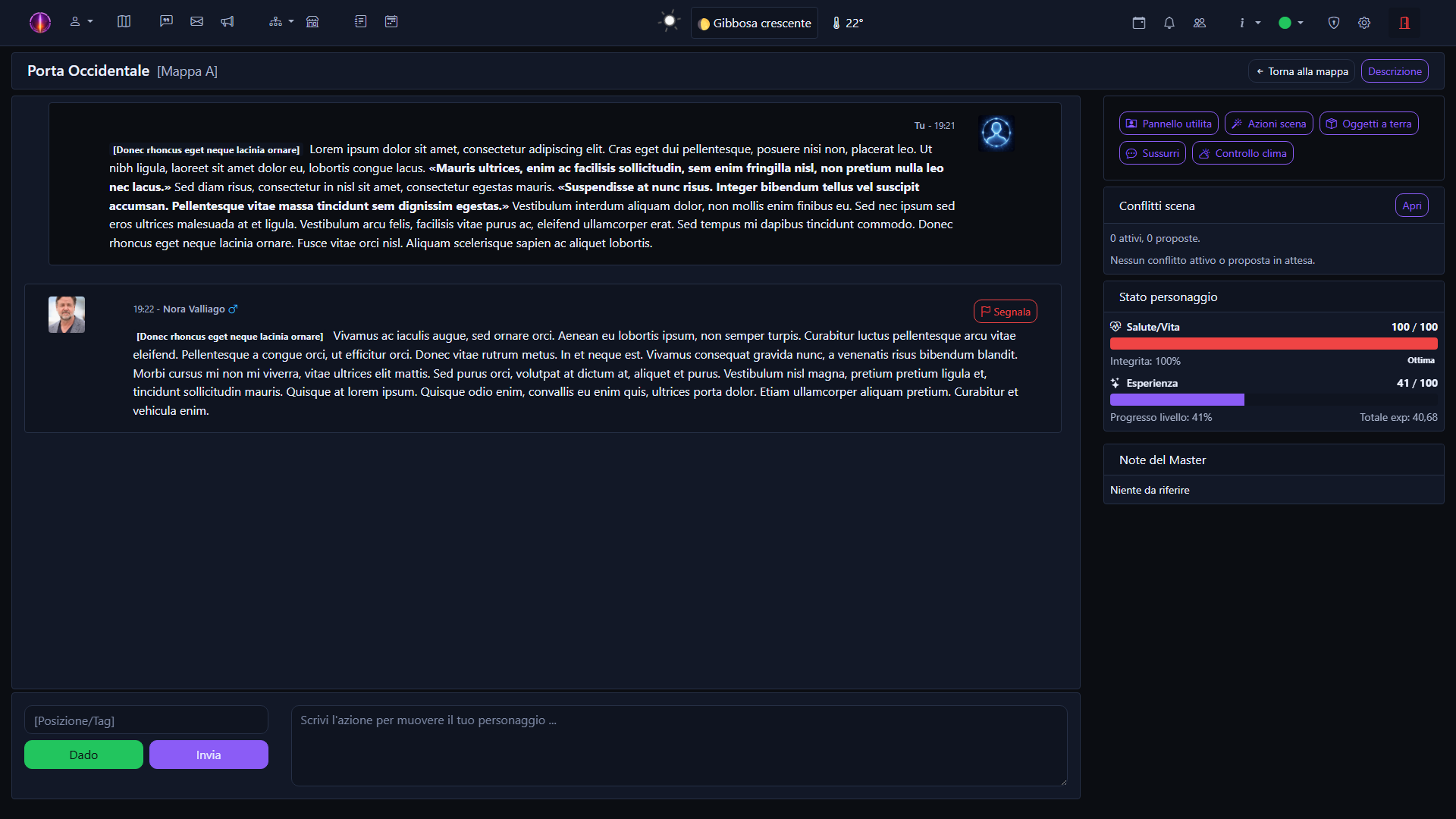Click the Gibbosa crescente moon phase
The height and width of the screenshot is (819, 1456).
click(x=755, y=23)
